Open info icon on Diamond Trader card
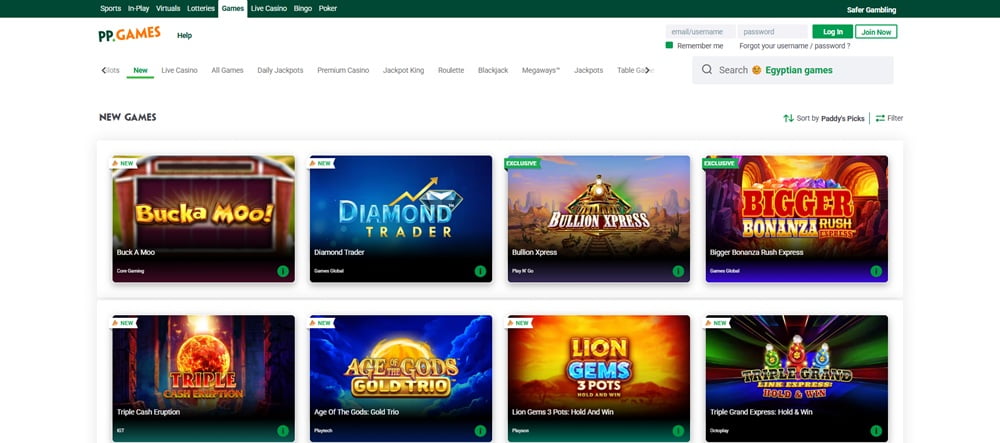Screen dimensions: 1000x443 (480, 271)
